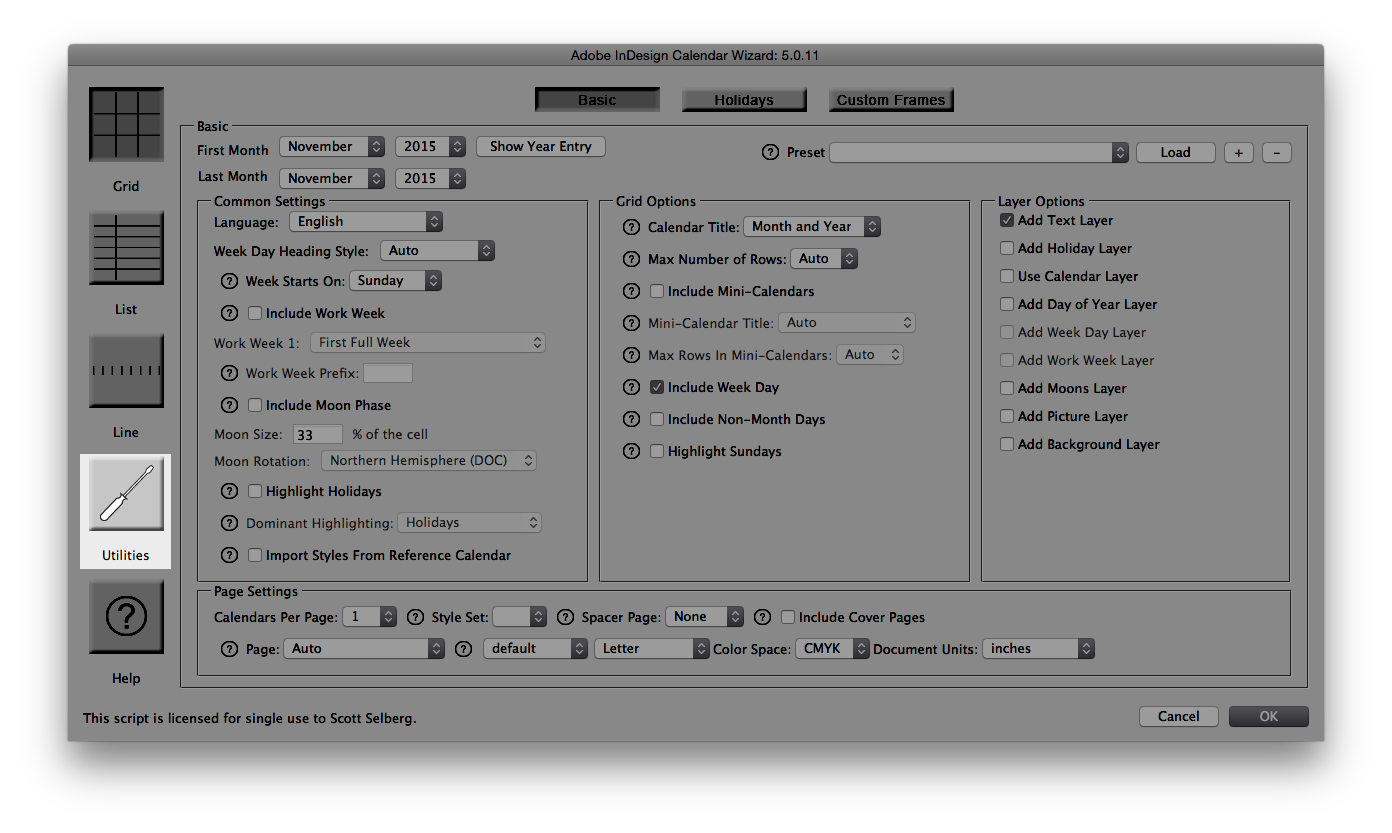
Task: Open the Color Space dropdown
Action: (833, 649)
